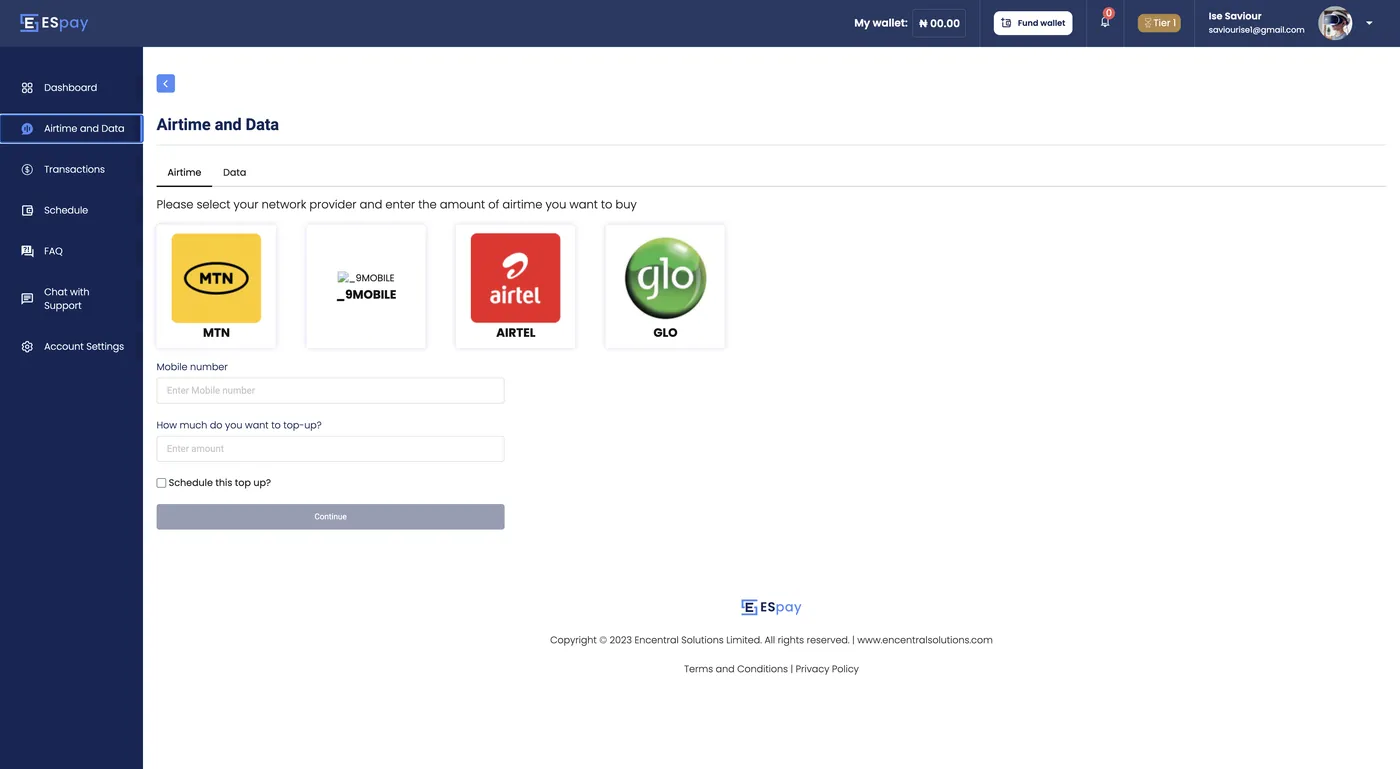Expand the profile dropdown arrow
This screenshot has width=1400, height=769.
tap(1369, 23)
